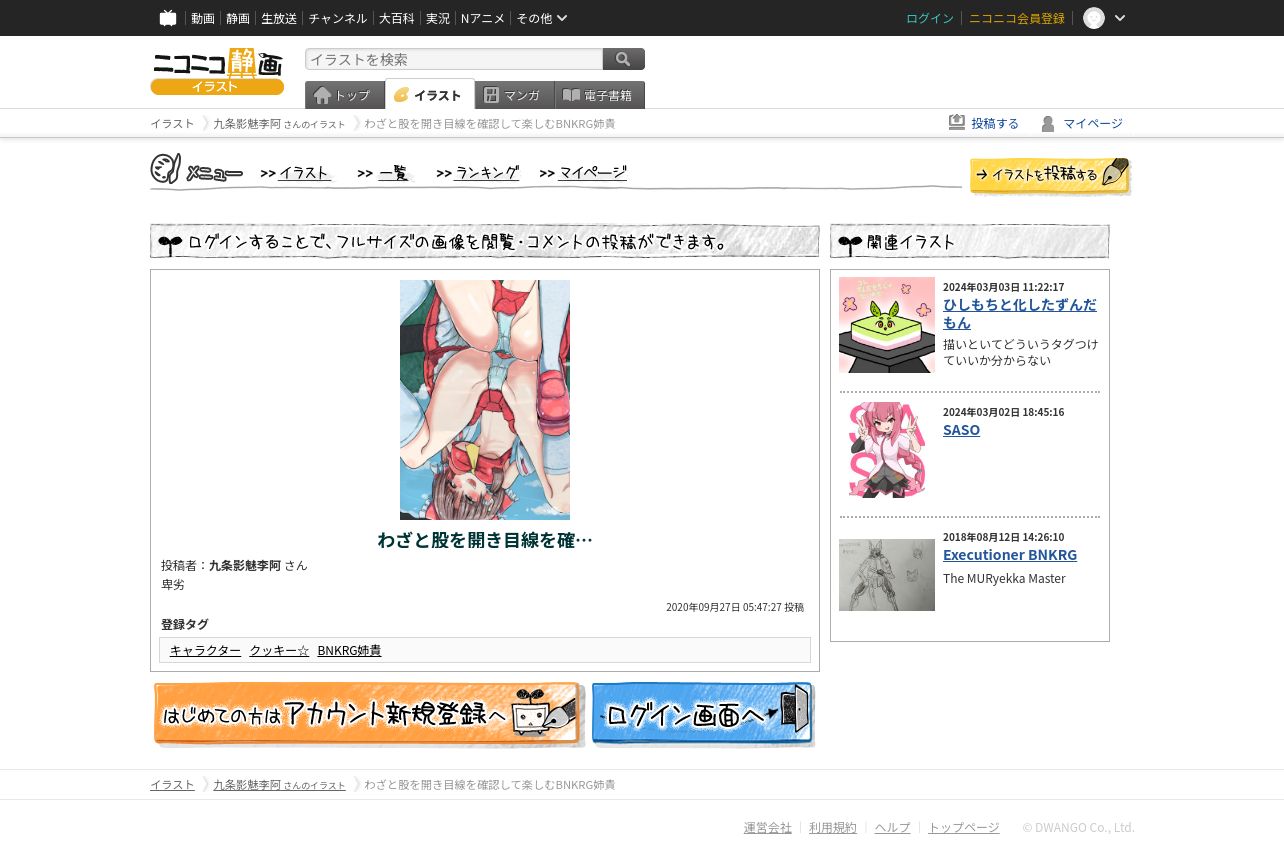
Task: Click ログイン画面へ blue banner
Action: pos(703,714)
